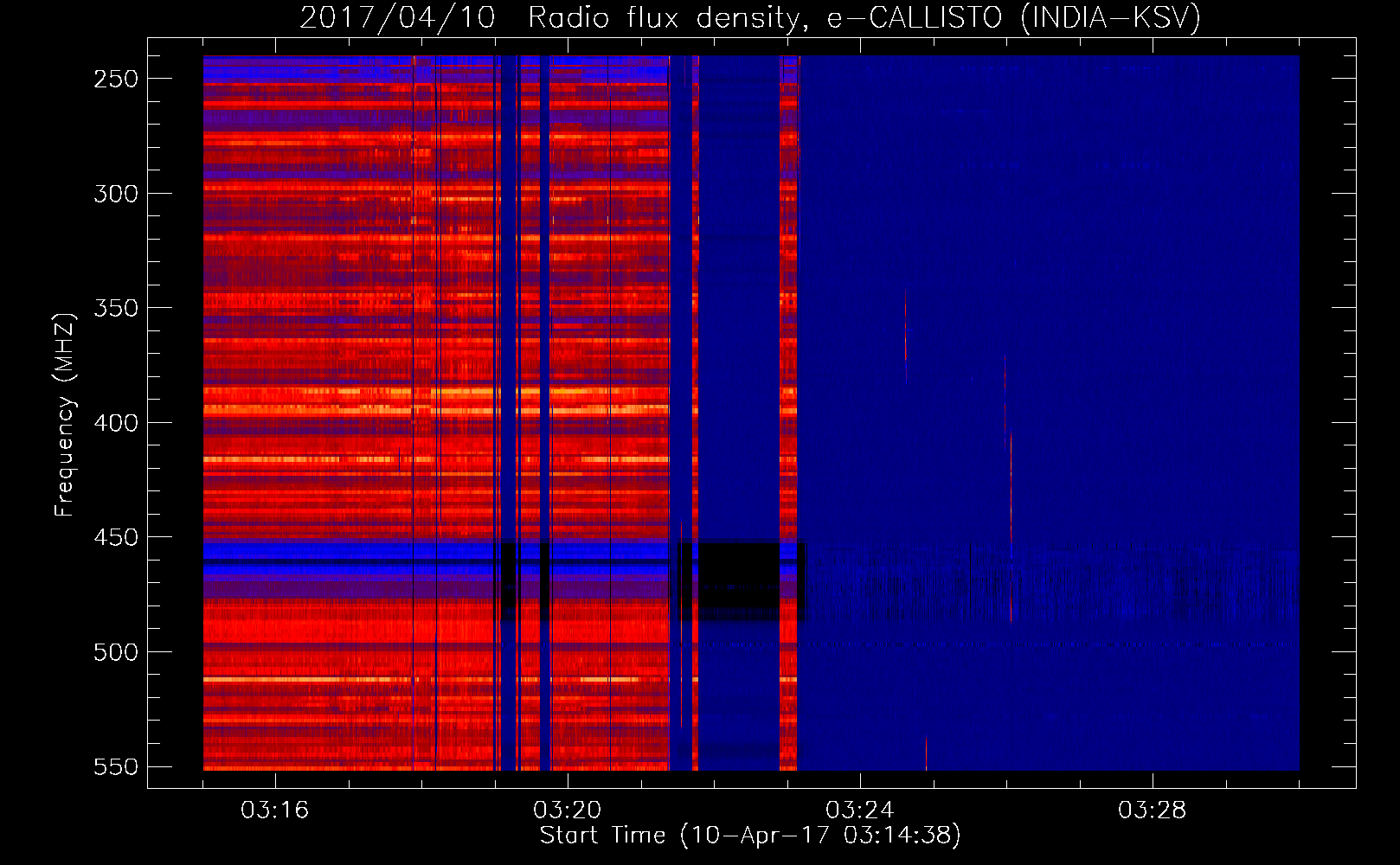Click the 'Start Time (10-Apr-17 03:14:38)' axis label
This screenshot has height=865, width=1400.
click(750, 835)
